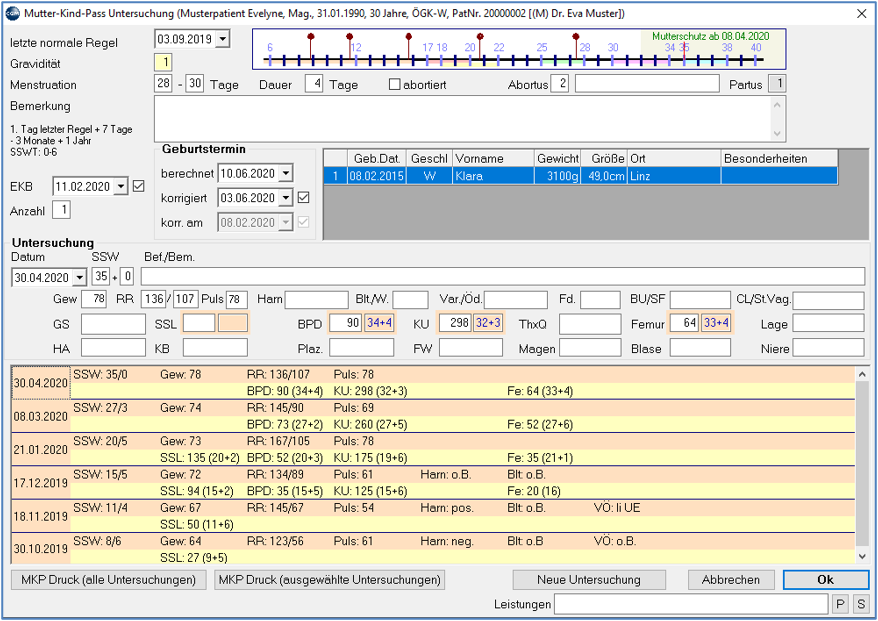Select examination entry 30.04.2020
Viewport: 878px width, 621px height.
(x=433, y=382)
